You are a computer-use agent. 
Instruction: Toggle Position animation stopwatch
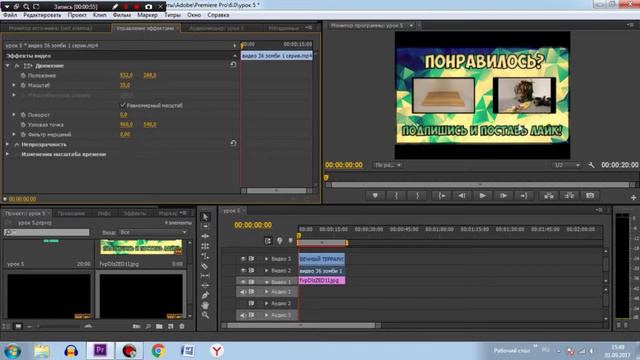[x=23, y=76]
